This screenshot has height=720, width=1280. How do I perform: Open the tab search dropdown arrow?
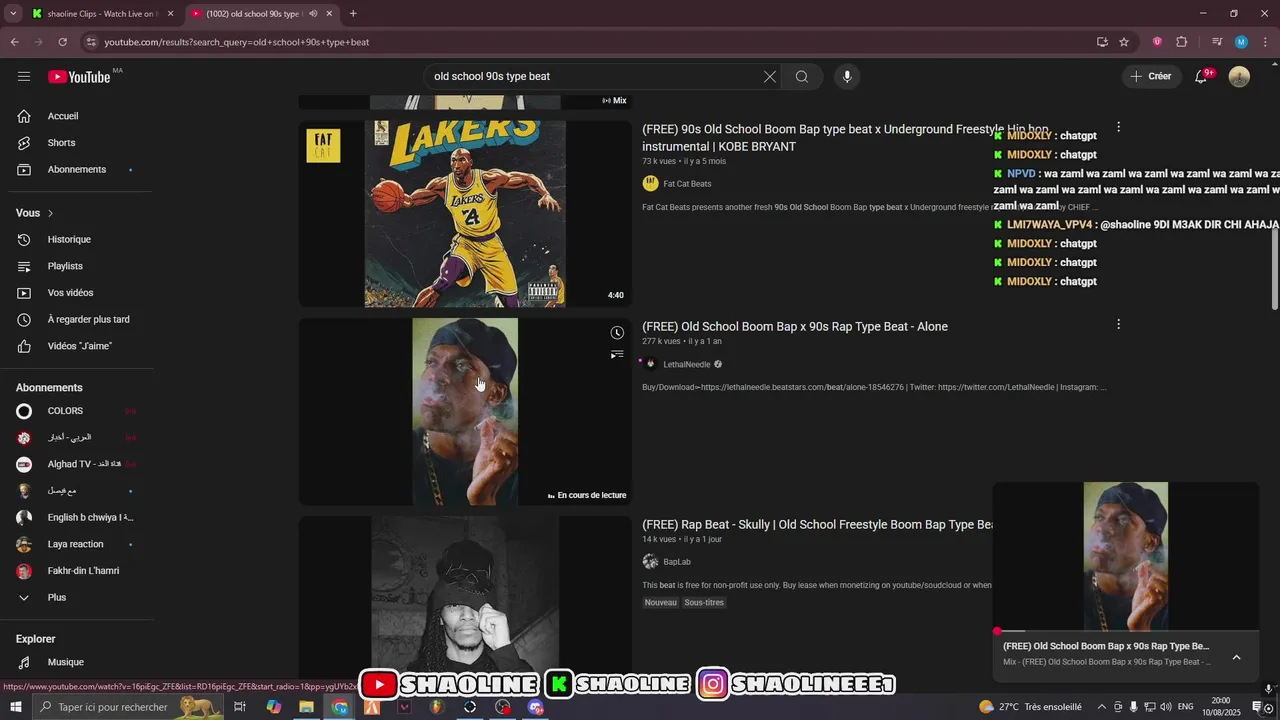pyautogui.click(x=13, y=14)
